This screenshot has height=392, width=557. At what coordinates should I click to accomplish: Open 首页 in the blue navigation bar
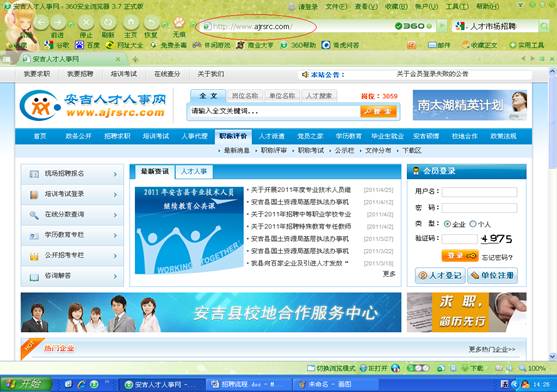tap(40, 136)
